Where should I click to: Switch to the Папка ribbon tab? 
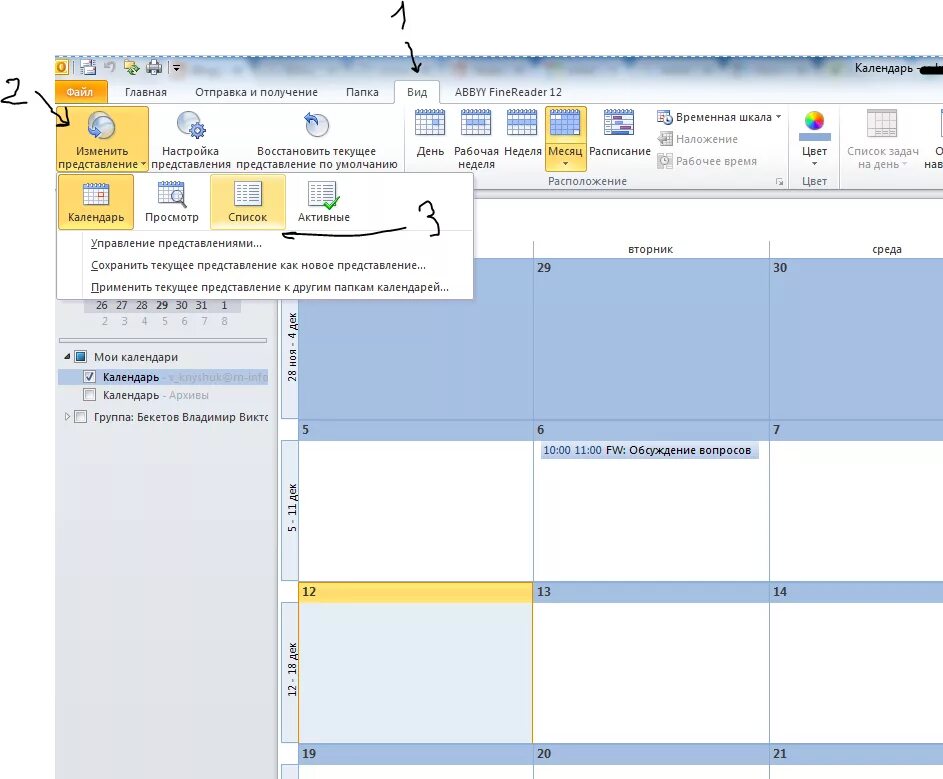click(x=362, y=92)
